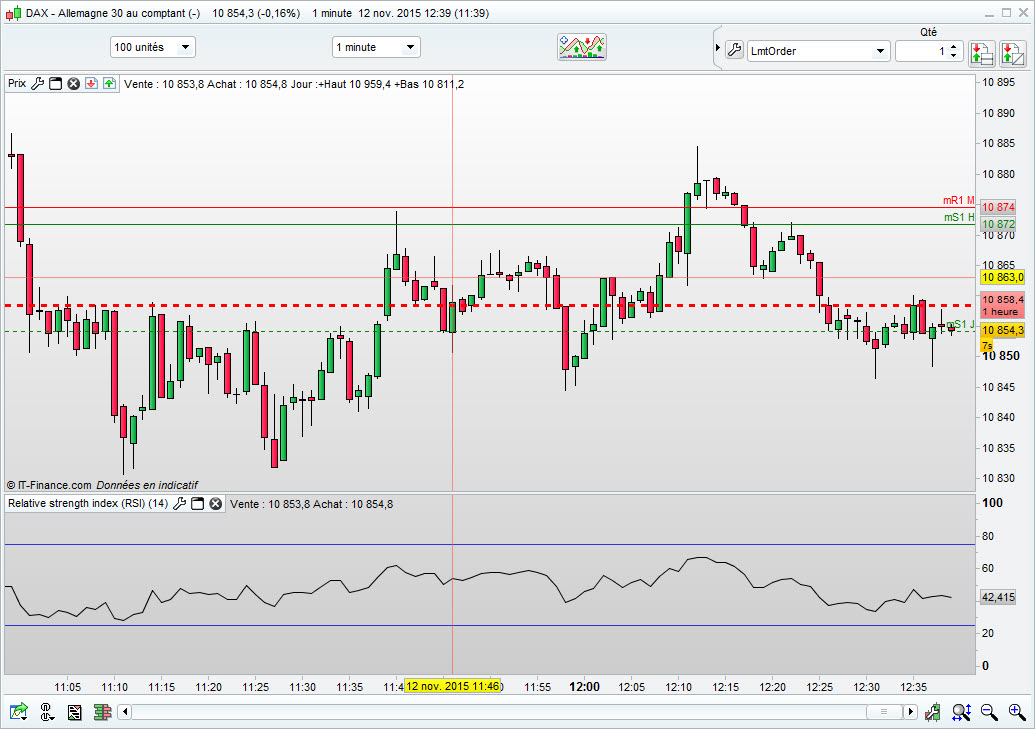Collapse the order panel with the black triangle

718,48
